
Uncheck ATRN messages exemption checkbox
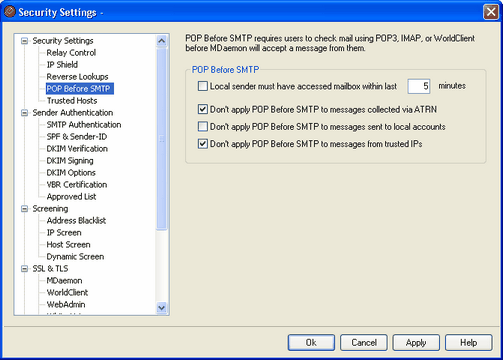coord(203,109)
